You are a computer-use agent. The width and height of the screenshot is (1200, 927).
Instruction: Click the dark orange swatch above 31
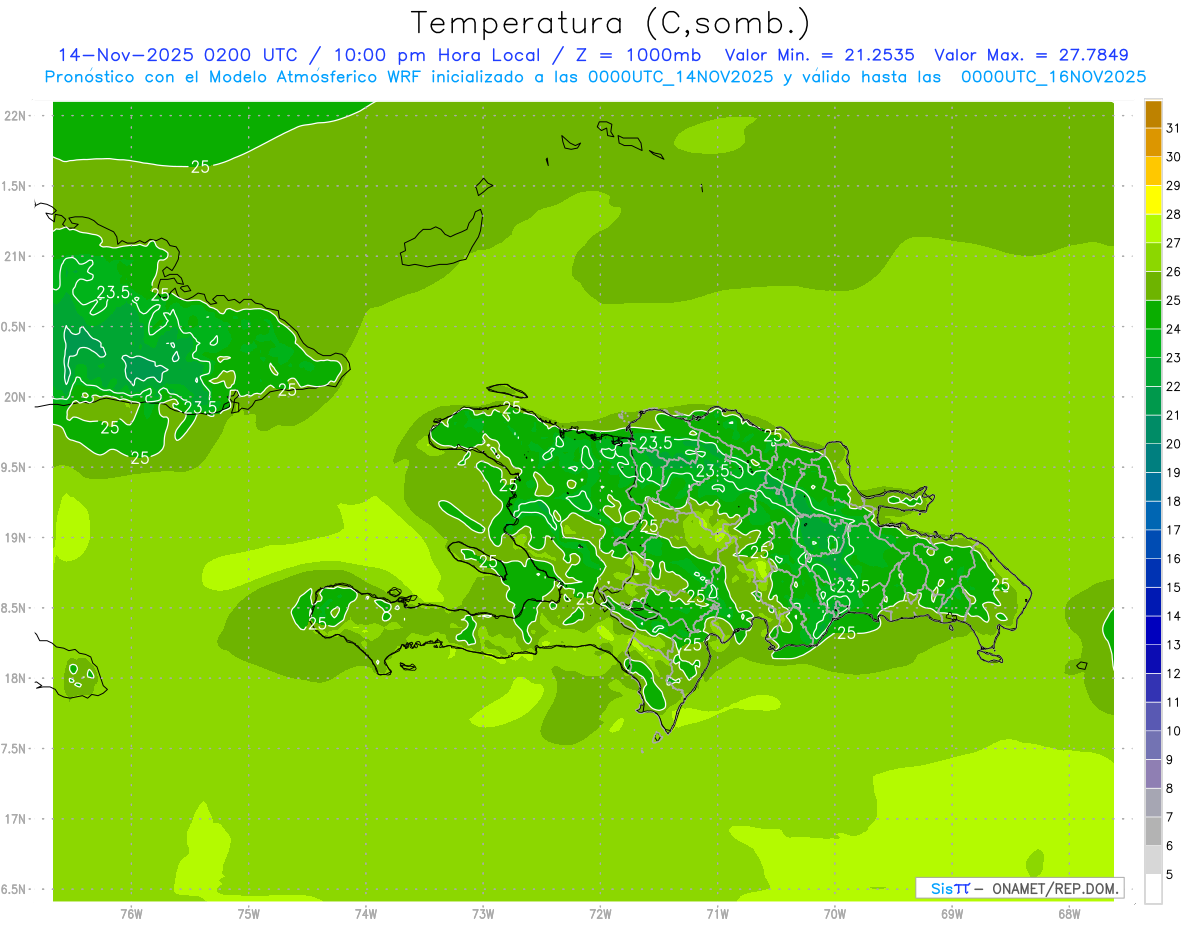point(1153,114)
